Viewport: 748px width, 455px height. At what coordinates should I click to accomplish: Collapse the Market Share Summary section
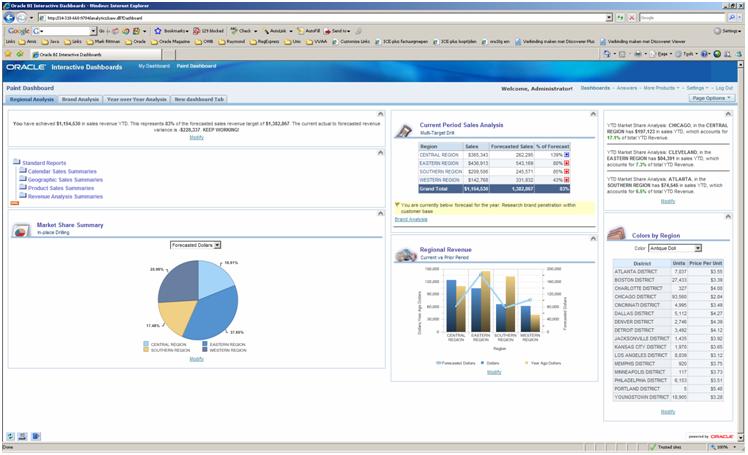380,213
